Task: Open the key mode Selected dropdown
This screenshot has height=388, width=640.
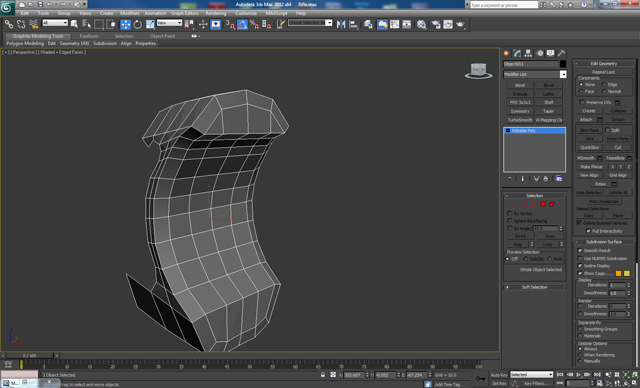Action: 531,375
